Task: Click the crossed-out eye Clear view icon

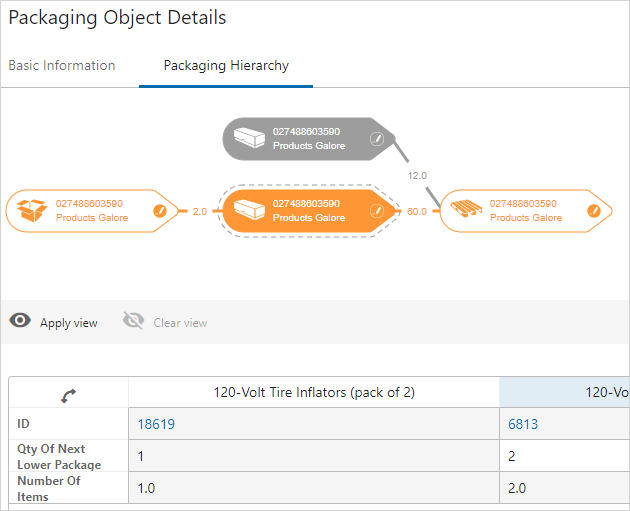Action: pyautogui.click(x=133, y=321)
